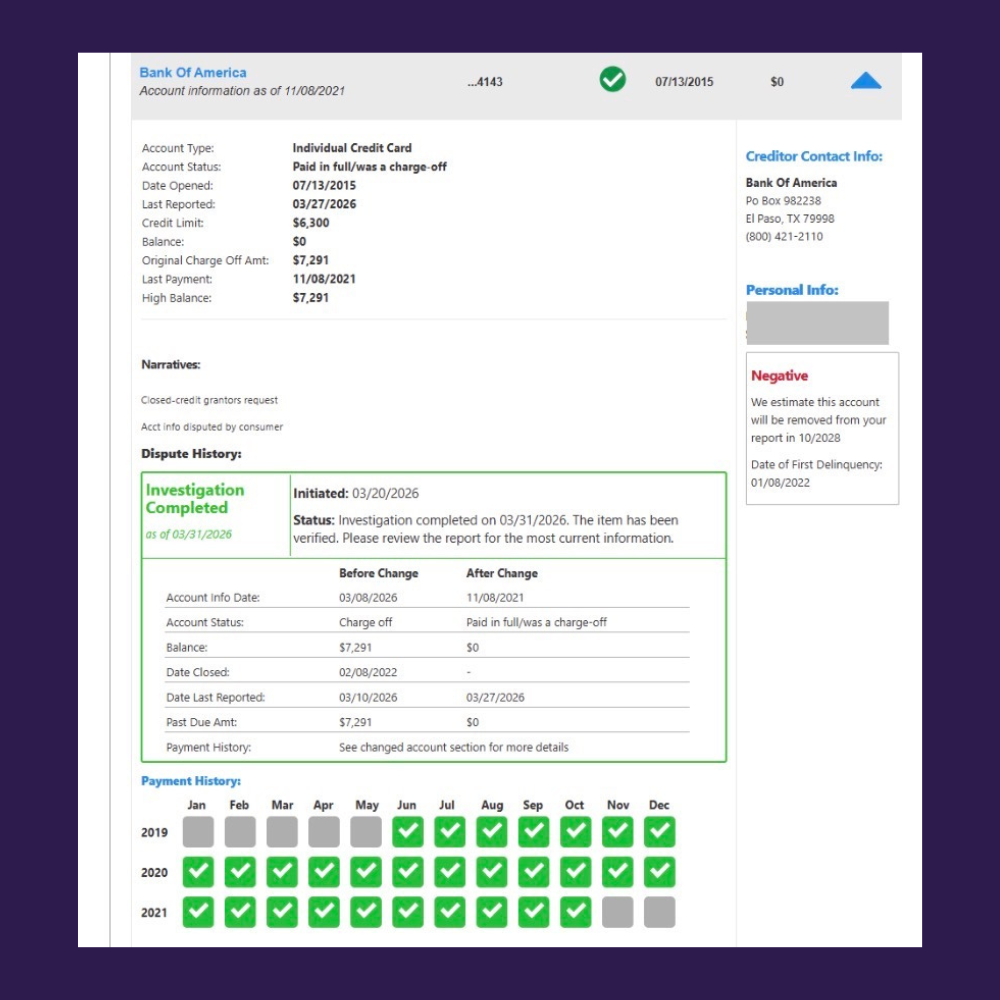Click the grey May 2019 payment box
1000x1000 pixels.
click(x=366, y=832)
